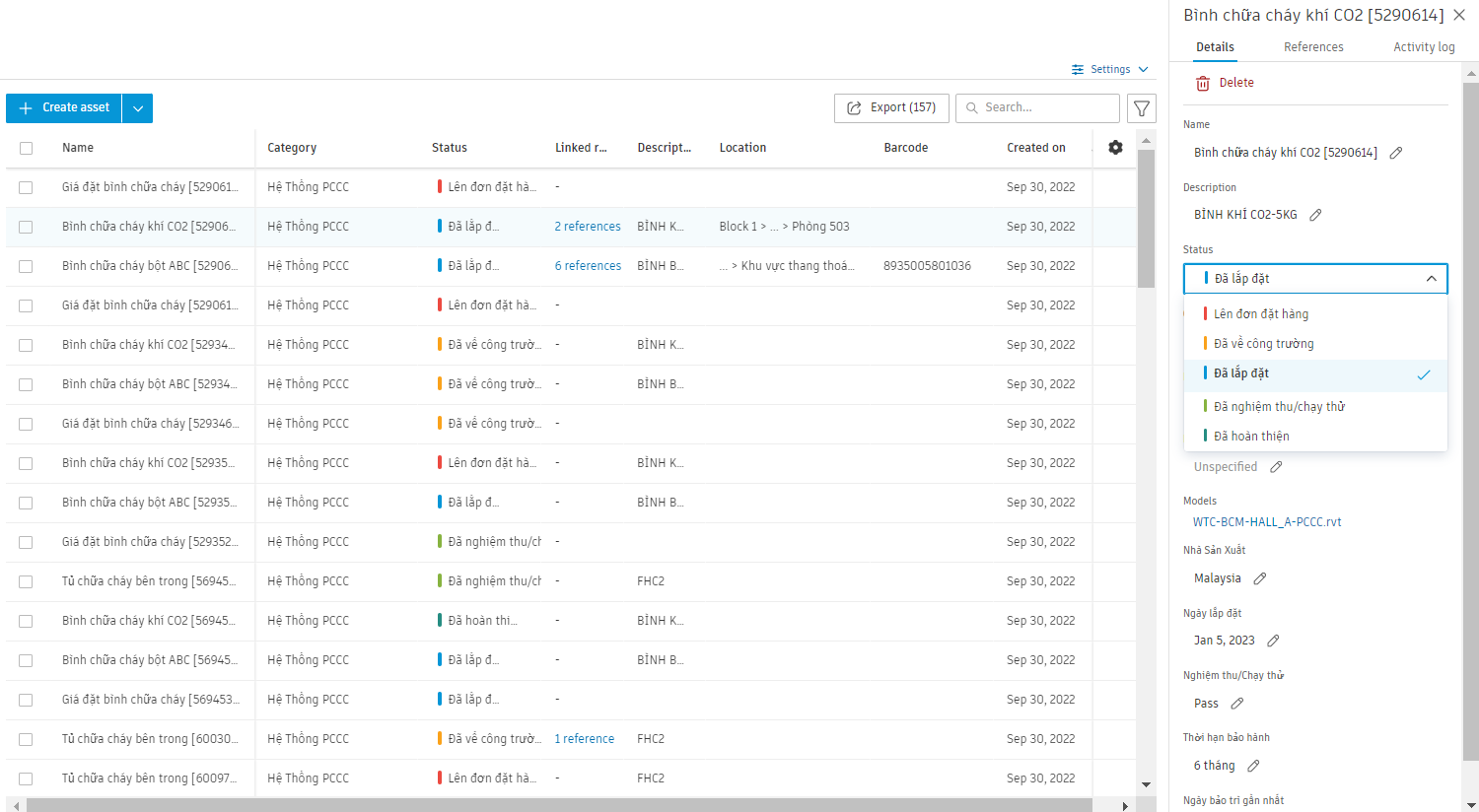The height and width of the screenshot is (812, 1479).
Task: Click the pencil icon next to Unspecified
Action: [1276, 467]
